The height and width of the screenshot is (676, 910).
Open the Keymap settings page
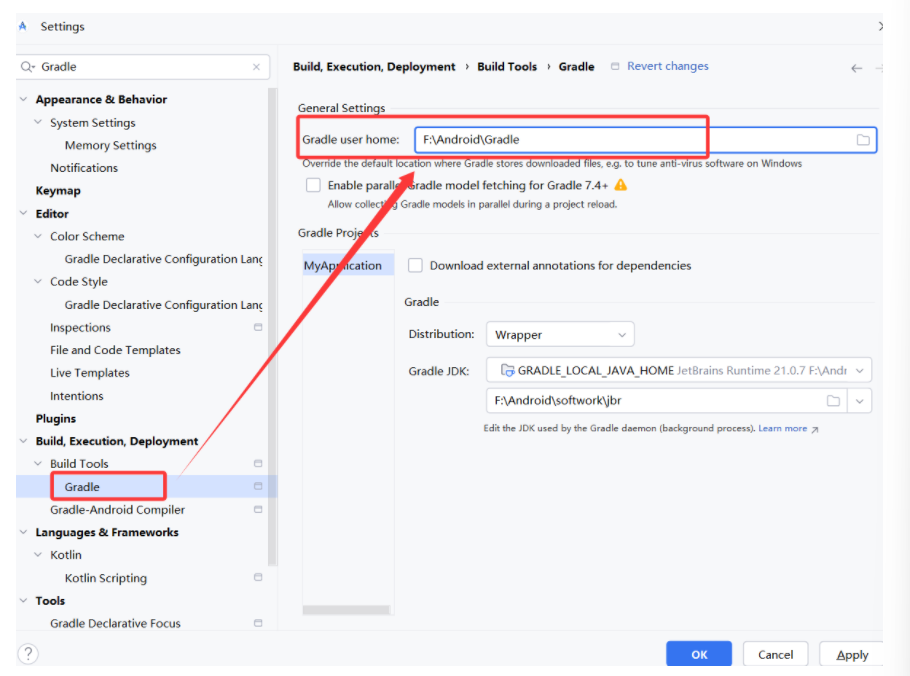(x=58, y=191)
